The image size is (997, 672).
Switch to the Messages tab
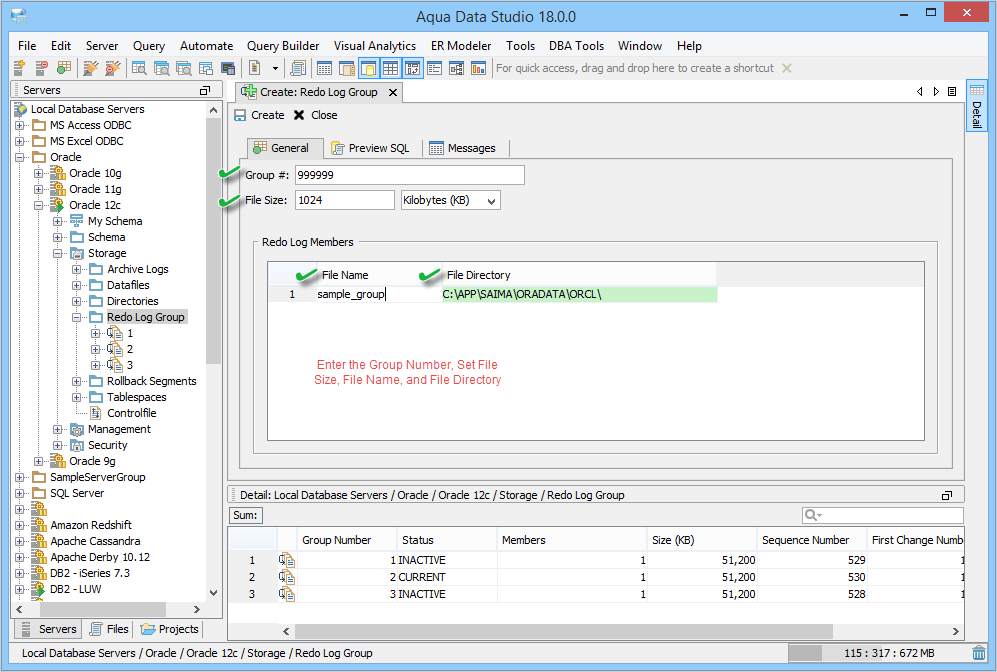(x=462, y=148)
